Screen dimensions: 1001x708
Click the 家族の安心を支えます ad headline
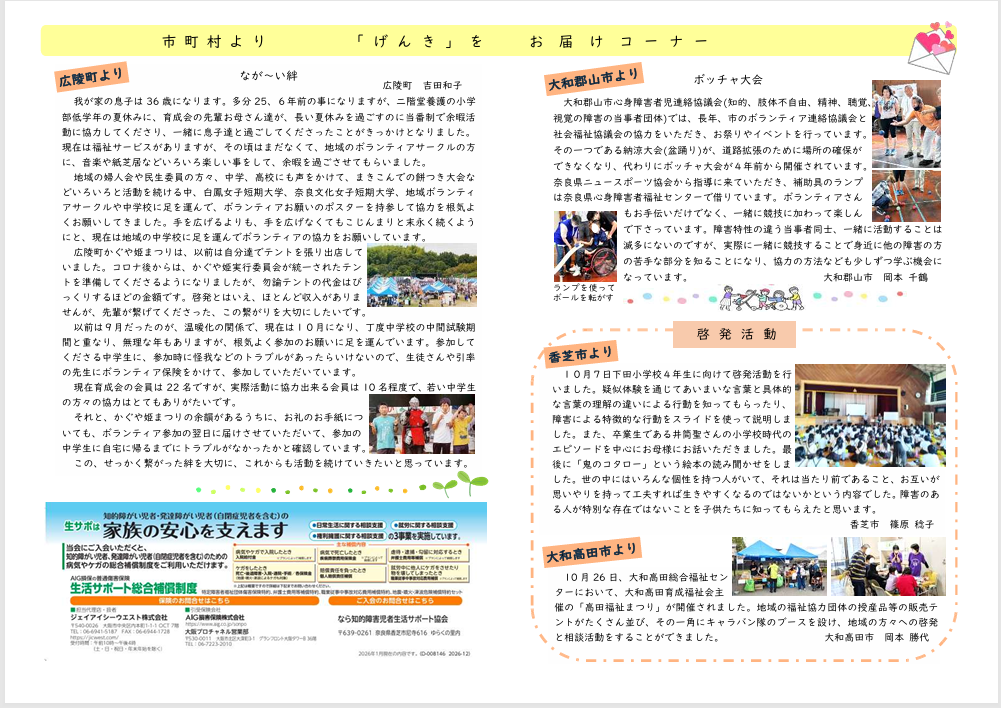tap(200, 529)
